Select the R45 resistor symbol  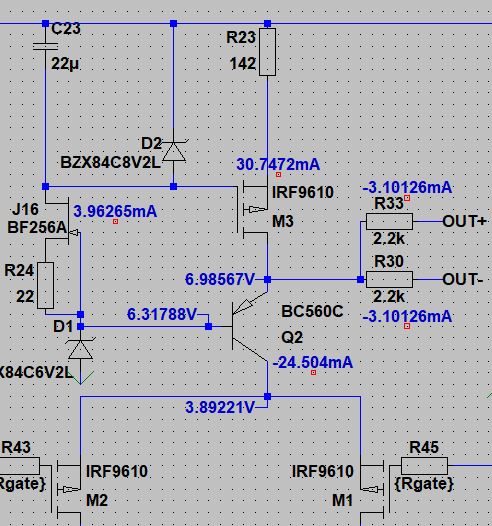click(x=424, y=466)
